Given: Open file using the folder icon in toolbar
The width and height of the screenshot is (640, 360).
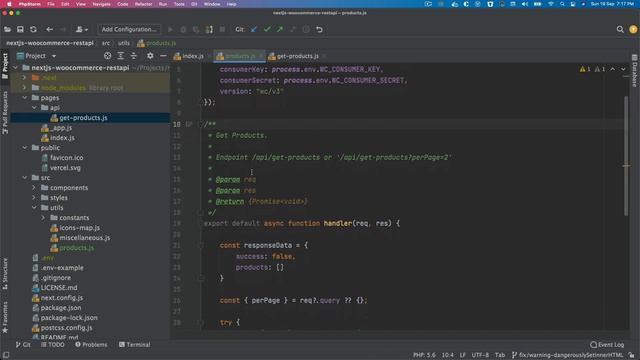Looking at the screenshot, I should 7,29.
